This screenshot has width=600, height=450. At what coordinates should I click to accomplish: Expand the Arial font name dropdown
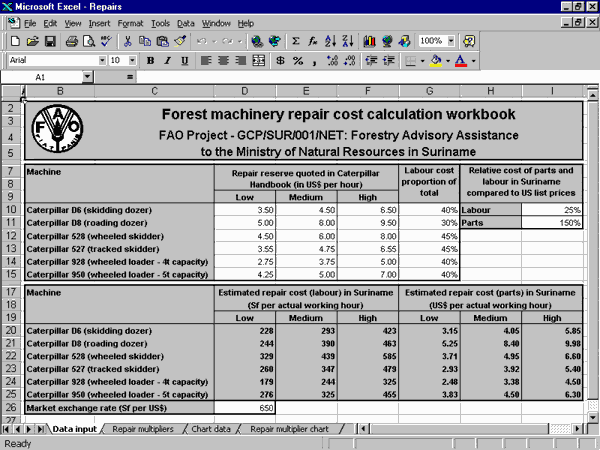pyautogui.click(x=101, y=61)
